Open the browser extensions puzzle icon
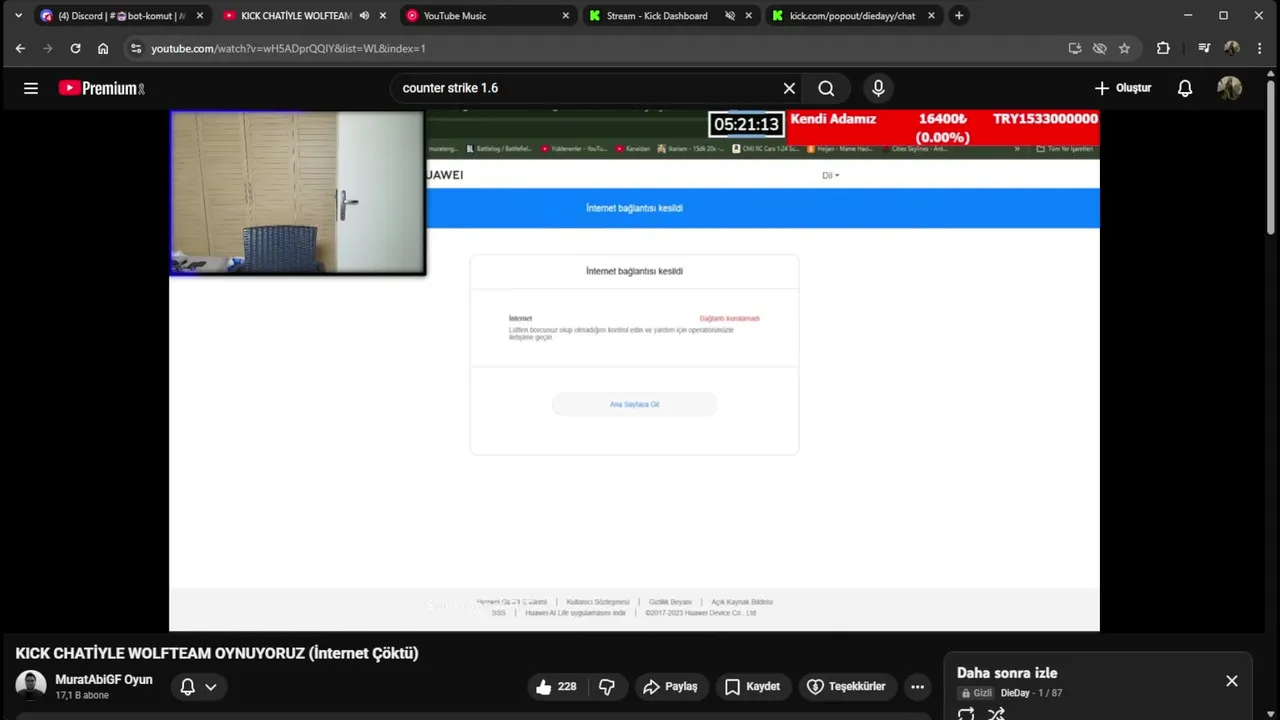Image resolution: width=1280 pixels, height=720 pixels. point(1163,48)
